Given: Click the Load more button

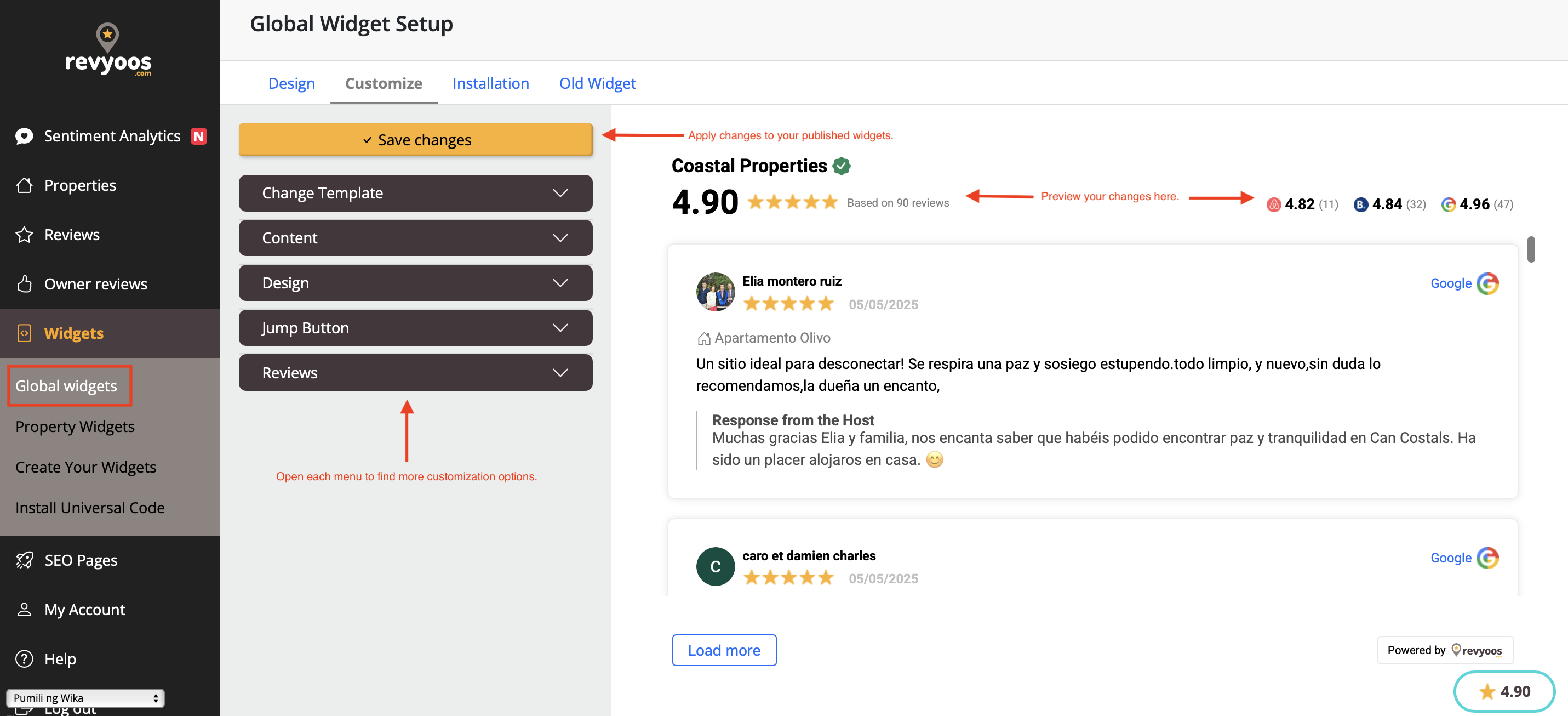Looking at the screenshot, I should [724, 650].
